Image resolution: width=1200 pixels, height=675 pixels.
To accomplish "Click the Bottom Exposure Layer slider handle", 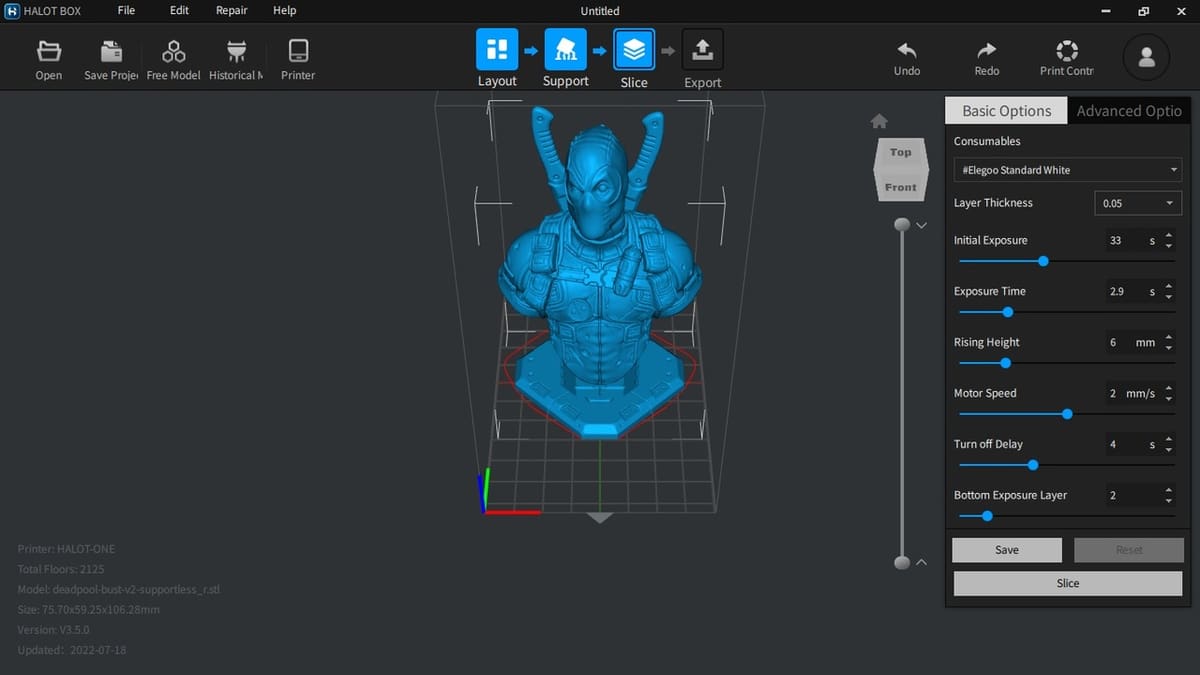I will (987, 516).
